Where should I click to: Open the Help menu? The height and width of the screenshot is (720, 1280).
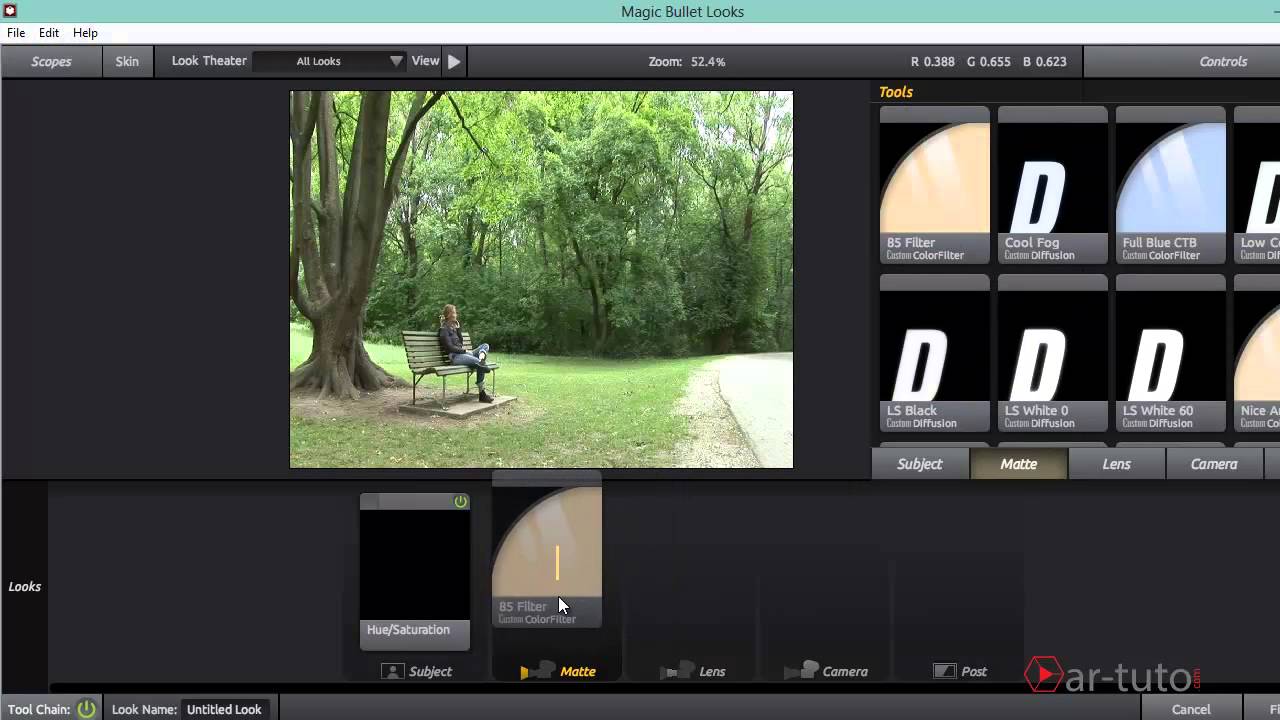85,33
